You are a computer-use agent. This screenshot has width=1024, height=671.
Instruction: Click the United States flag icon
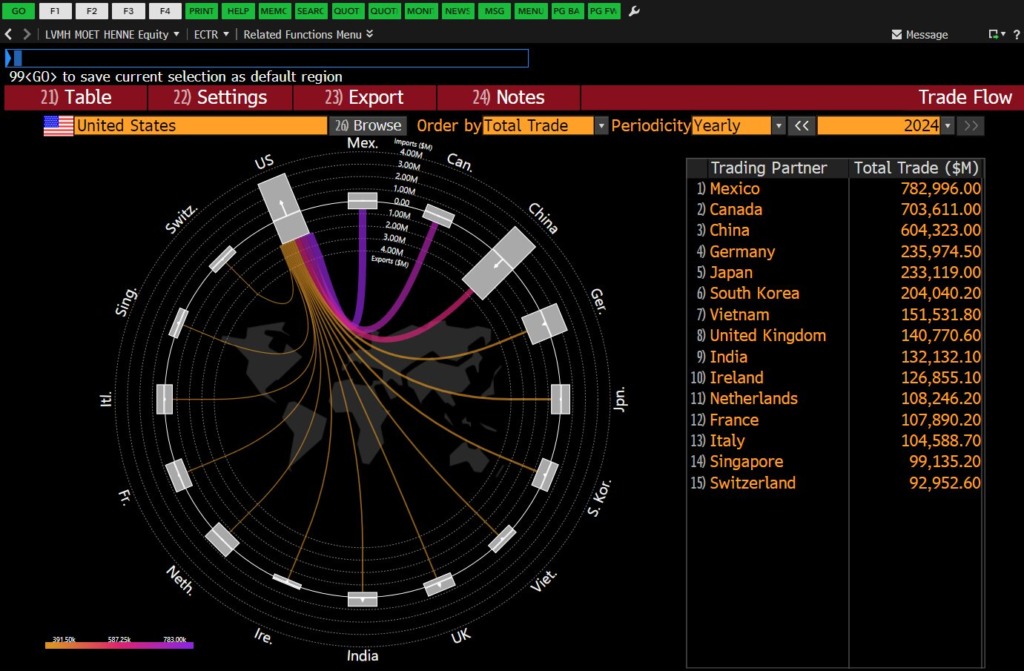tap(58, 126)
